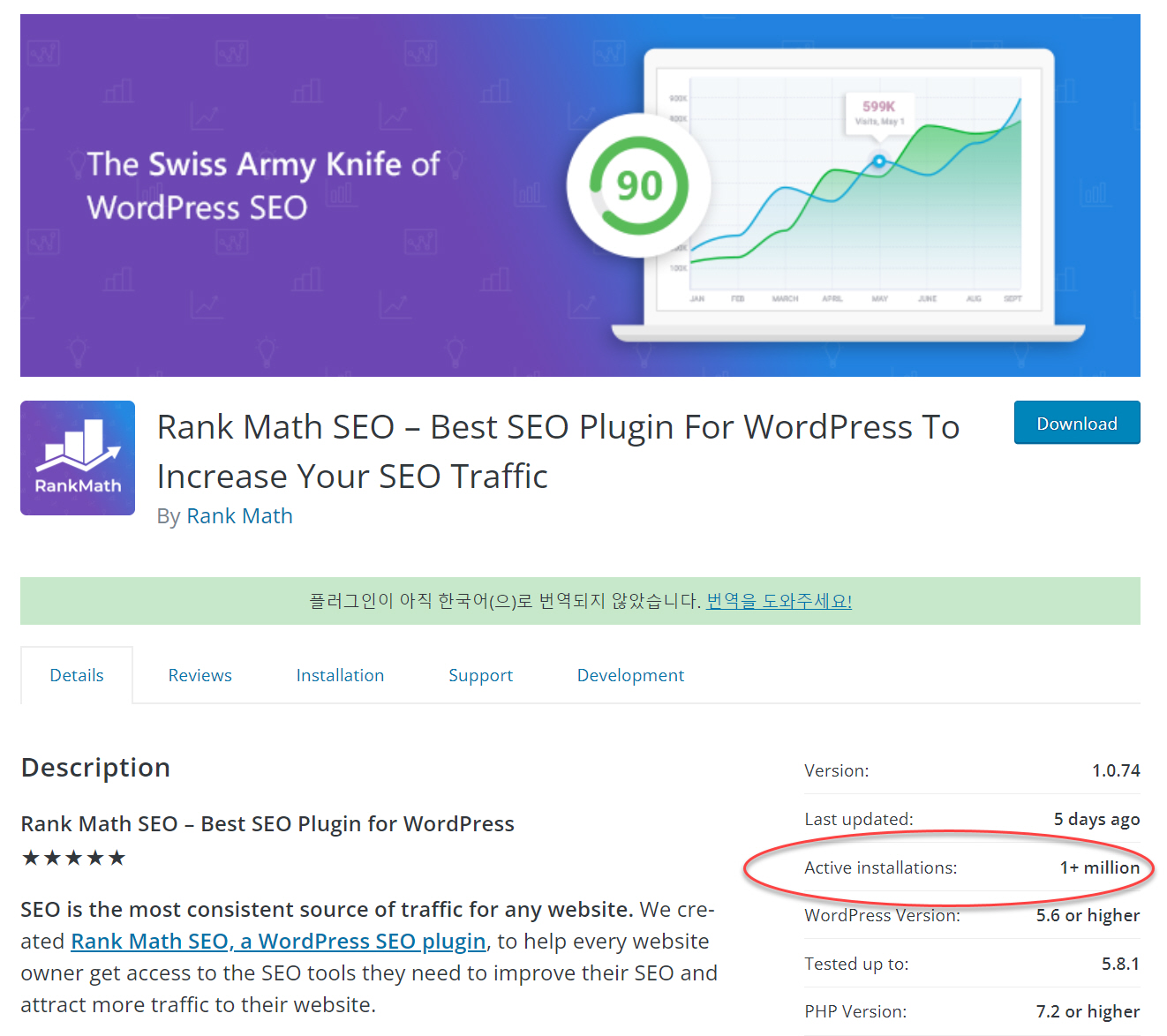
Task: Open the Support tab
Action: 480,675
